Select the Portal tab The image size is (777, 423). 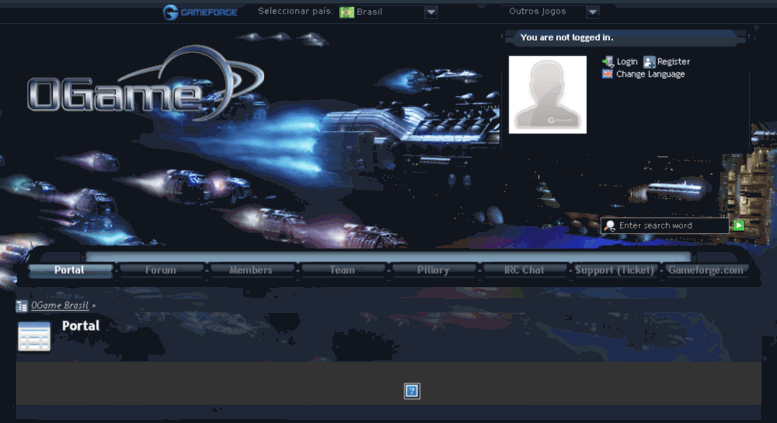pyautogui.click(x=69, y=270)
